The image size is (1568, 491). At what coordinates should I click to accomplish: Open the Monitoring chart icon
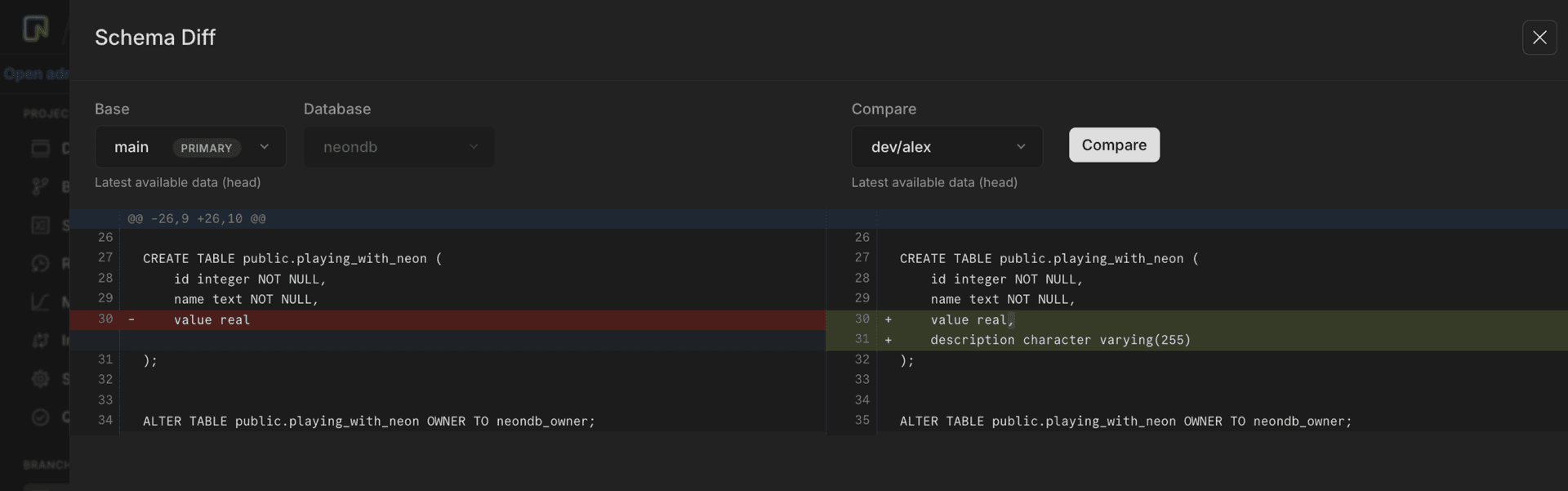tap(40, 301)
